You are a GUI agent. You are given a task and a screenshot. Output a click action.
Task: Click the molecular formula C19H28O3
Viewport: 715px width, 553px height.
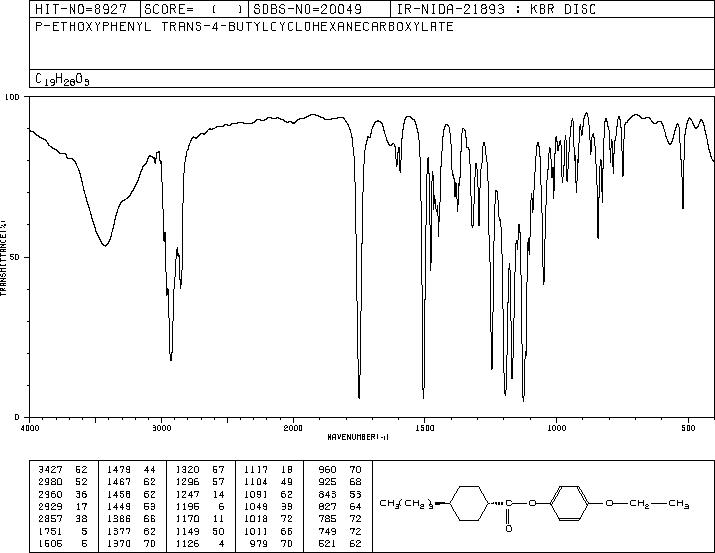click(x=62, y=79)
